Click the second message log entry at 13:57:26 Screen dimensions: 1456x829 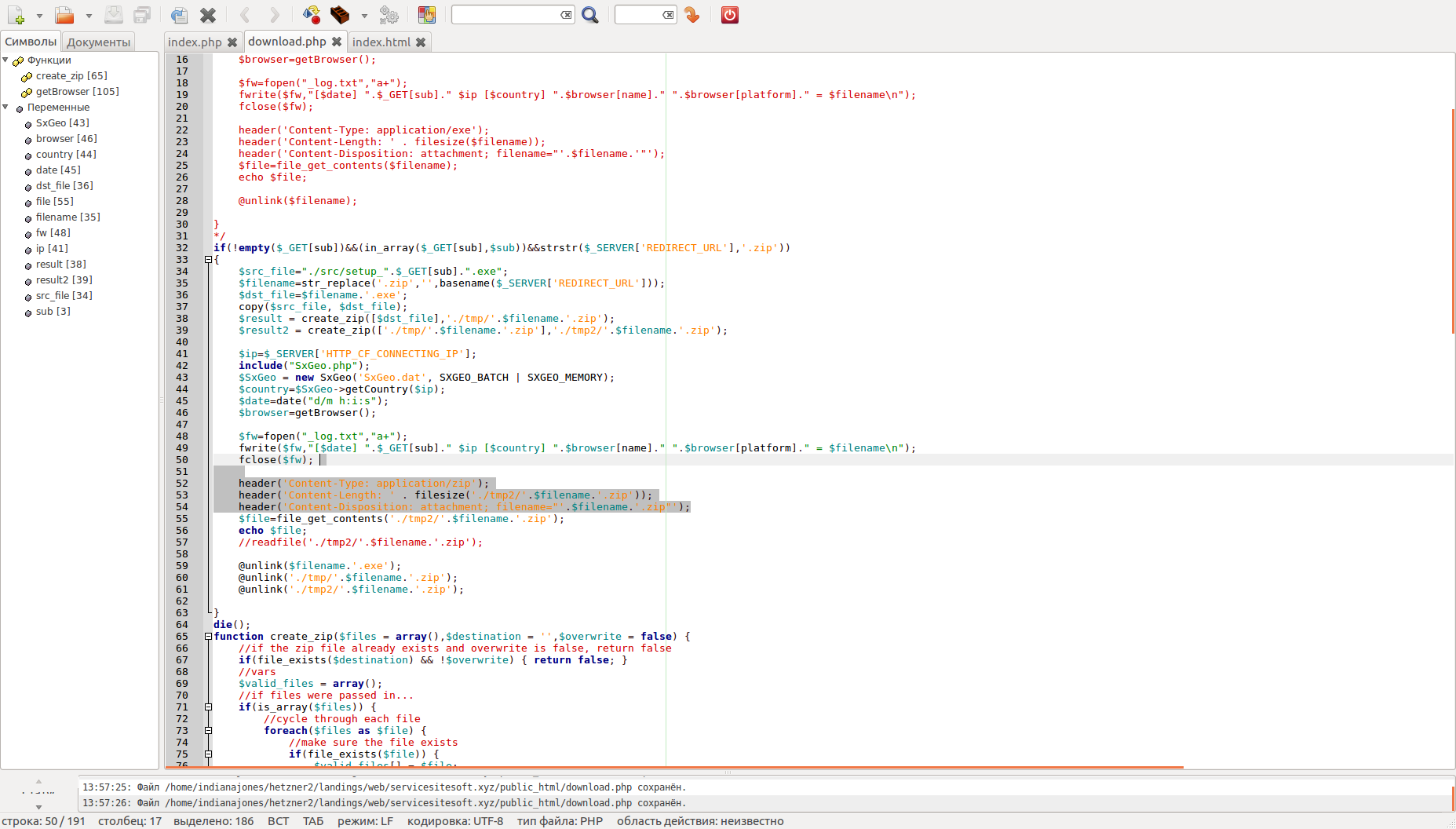click(384, 803)
